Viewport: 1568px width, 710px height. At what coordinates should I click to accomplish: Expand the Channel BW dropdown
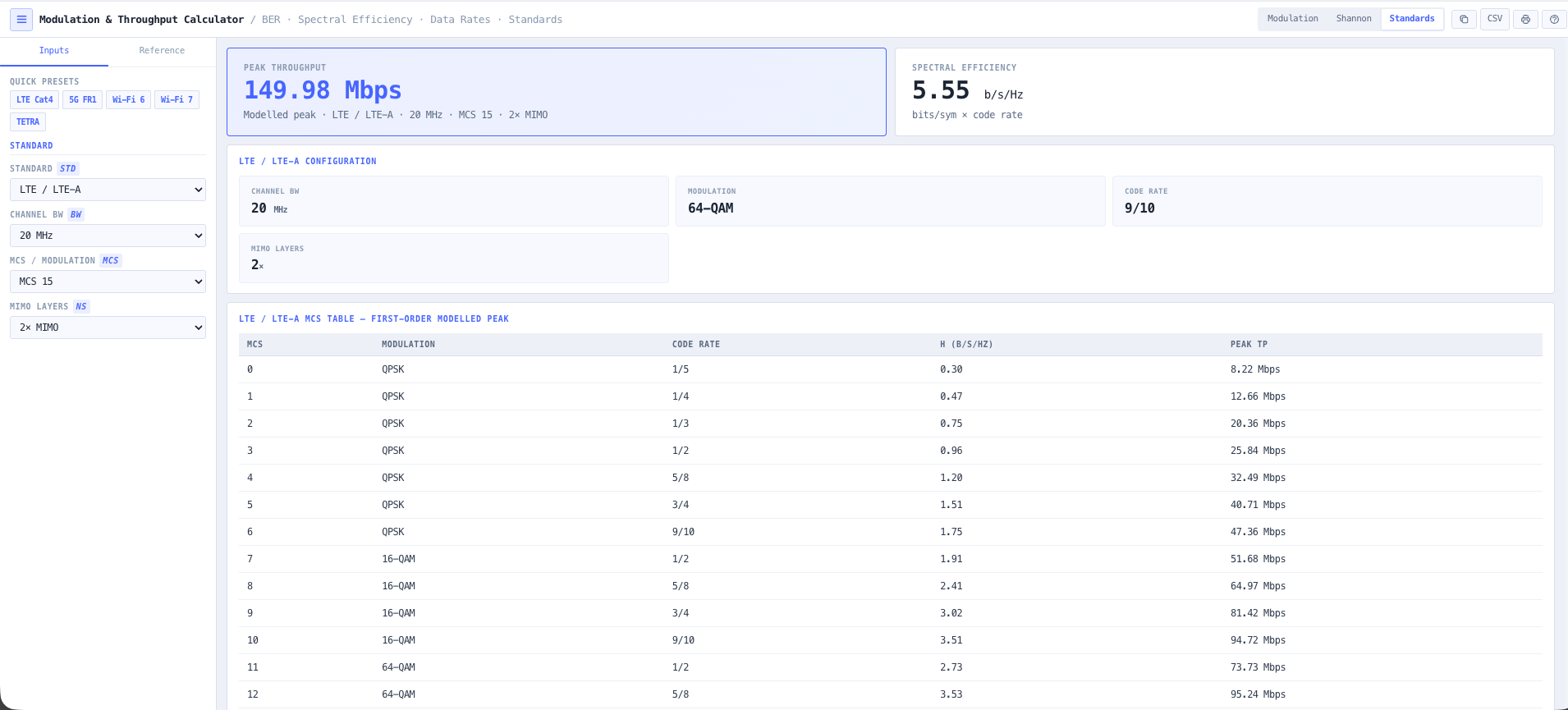point(108,236)
